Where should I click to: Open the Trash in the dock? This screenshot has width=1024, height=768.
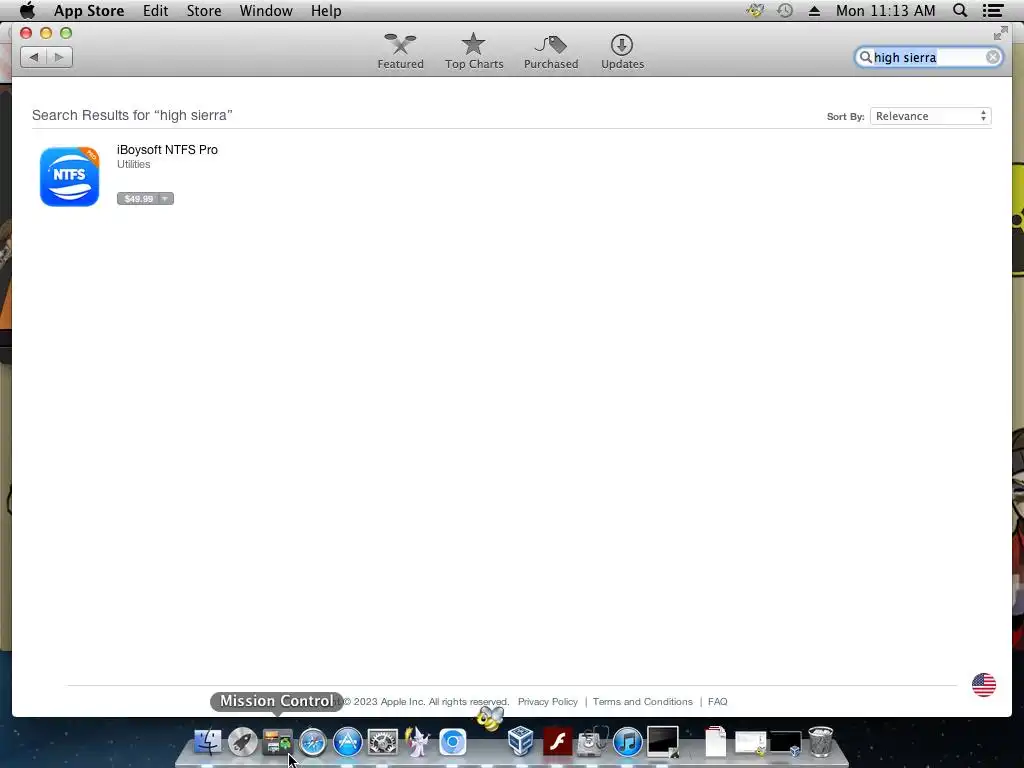[x=821, y=742]
